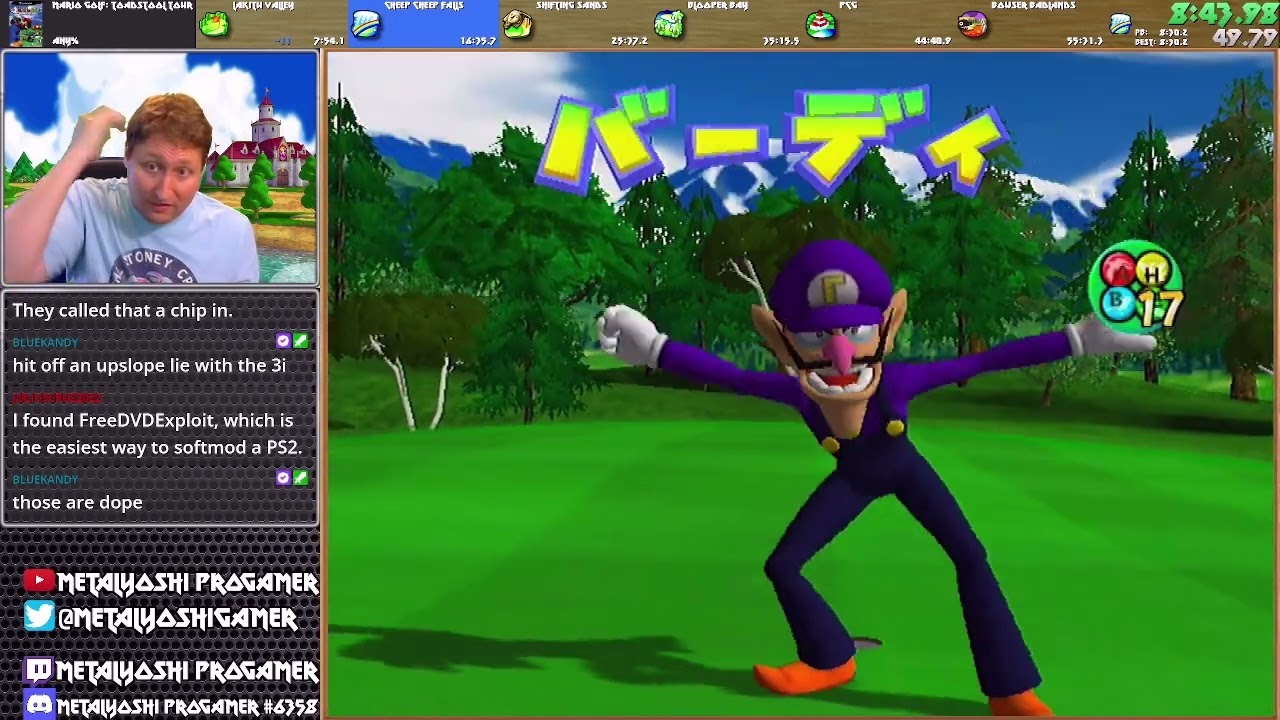Click the final split icon beside PB time
This screenshot has width=1280, height=720.
(1120, 24)
